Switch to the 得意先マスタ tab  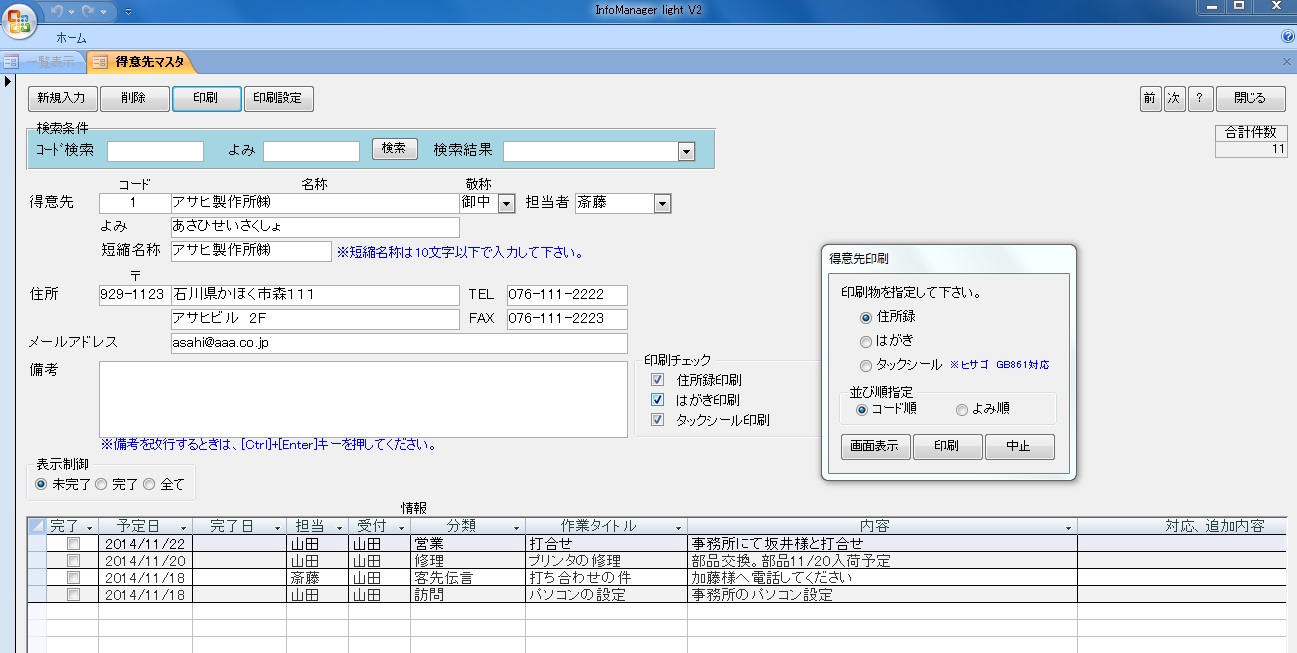coord(148,62)
